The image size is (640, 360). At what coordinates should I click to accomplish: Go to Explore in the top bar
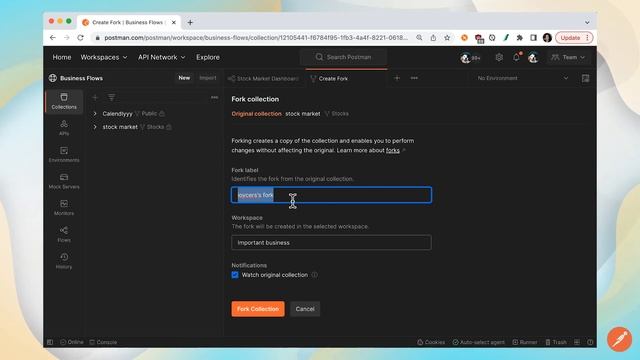208,57
